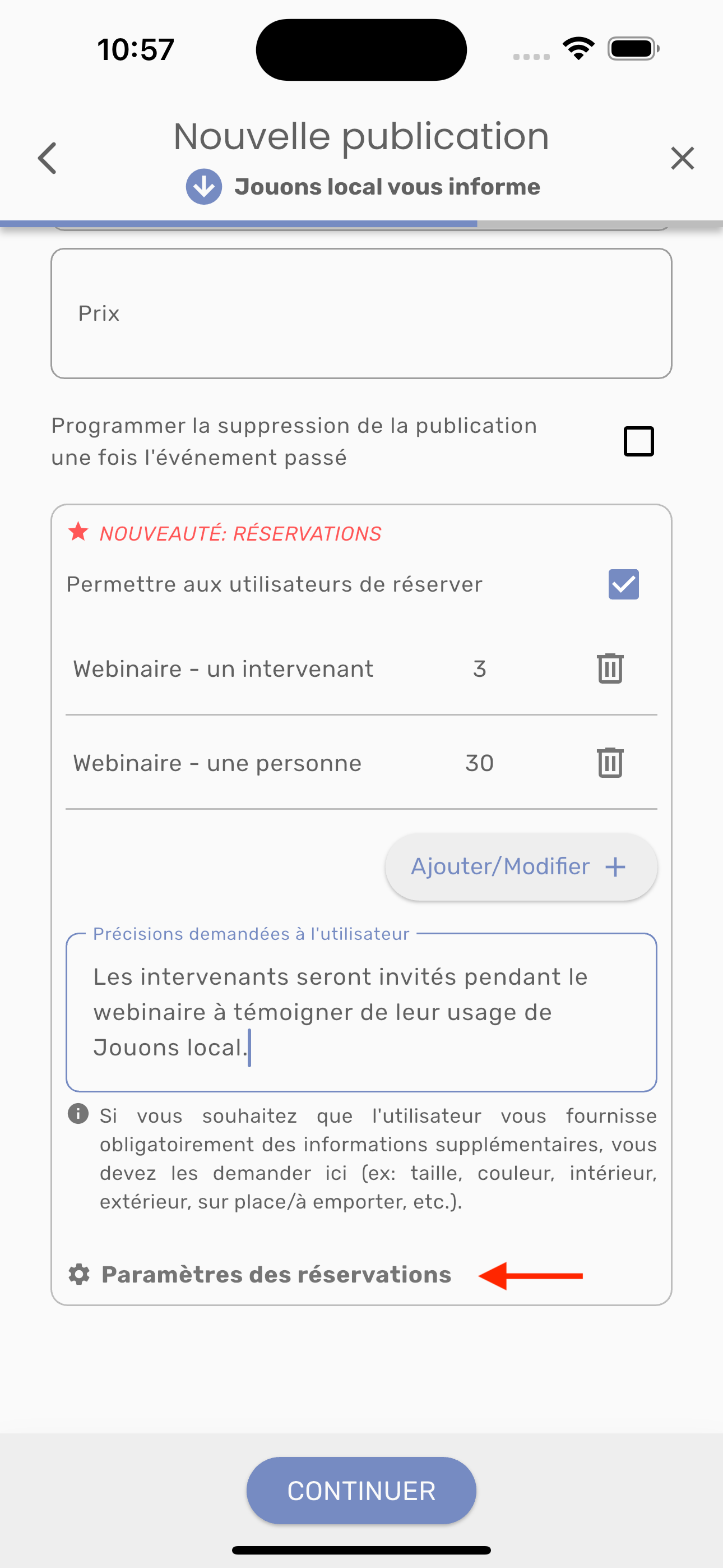Viewport: 723px width, 1568px height.
Task: Tap the back chevron arrow
Action: (x=48, y=158)
